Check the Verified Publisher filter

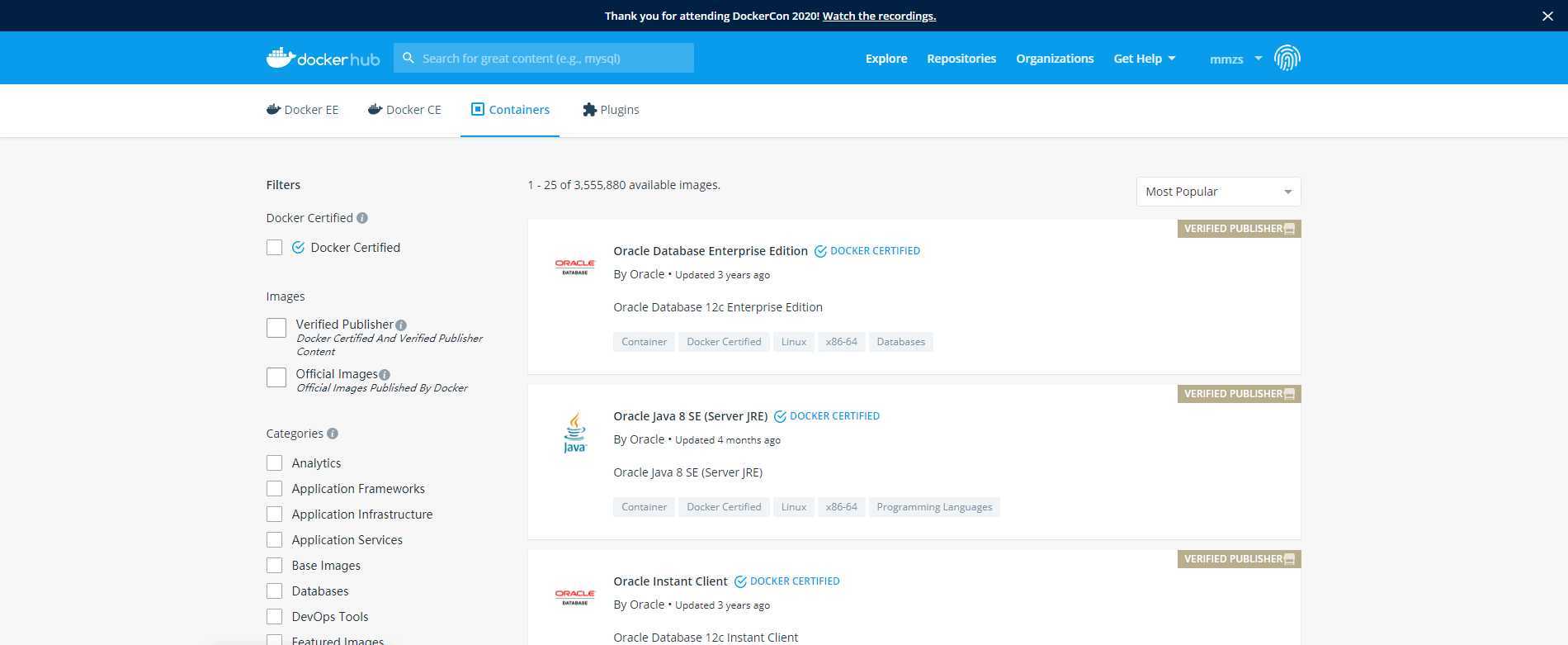click(276, 328)
